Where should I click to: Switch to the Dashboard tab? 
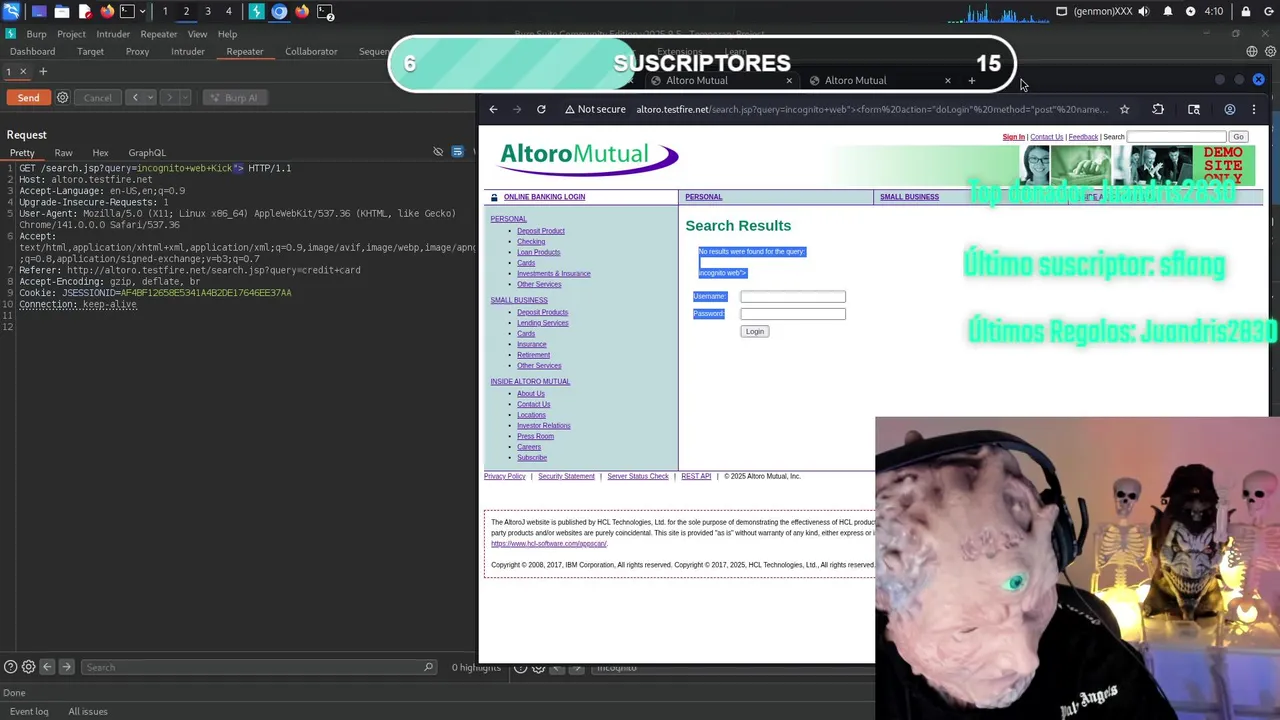pos(33,51)
